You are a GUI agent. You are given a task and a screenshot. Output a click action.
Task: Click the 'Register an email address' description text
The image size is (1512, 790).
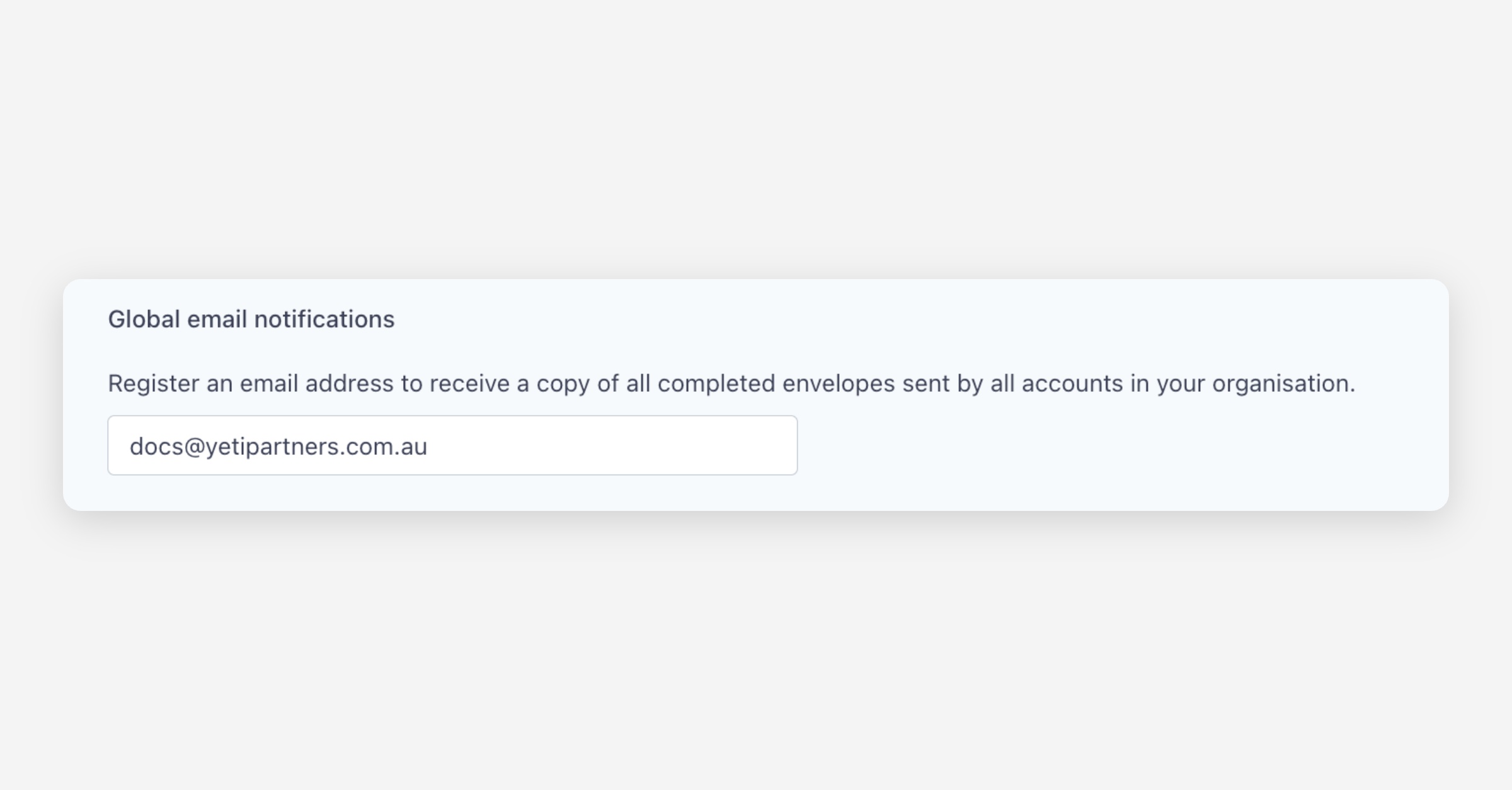click(731, 384)
